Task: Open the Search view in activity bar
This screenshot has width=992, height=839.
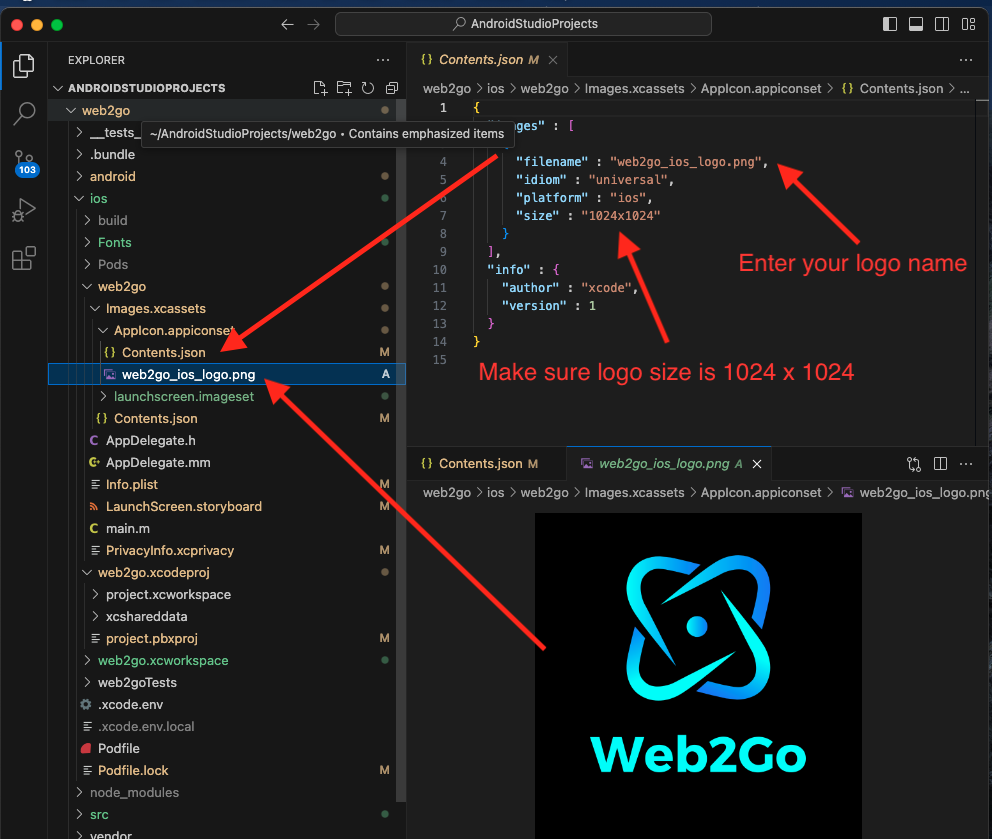Action: click(x=24, y=113)
